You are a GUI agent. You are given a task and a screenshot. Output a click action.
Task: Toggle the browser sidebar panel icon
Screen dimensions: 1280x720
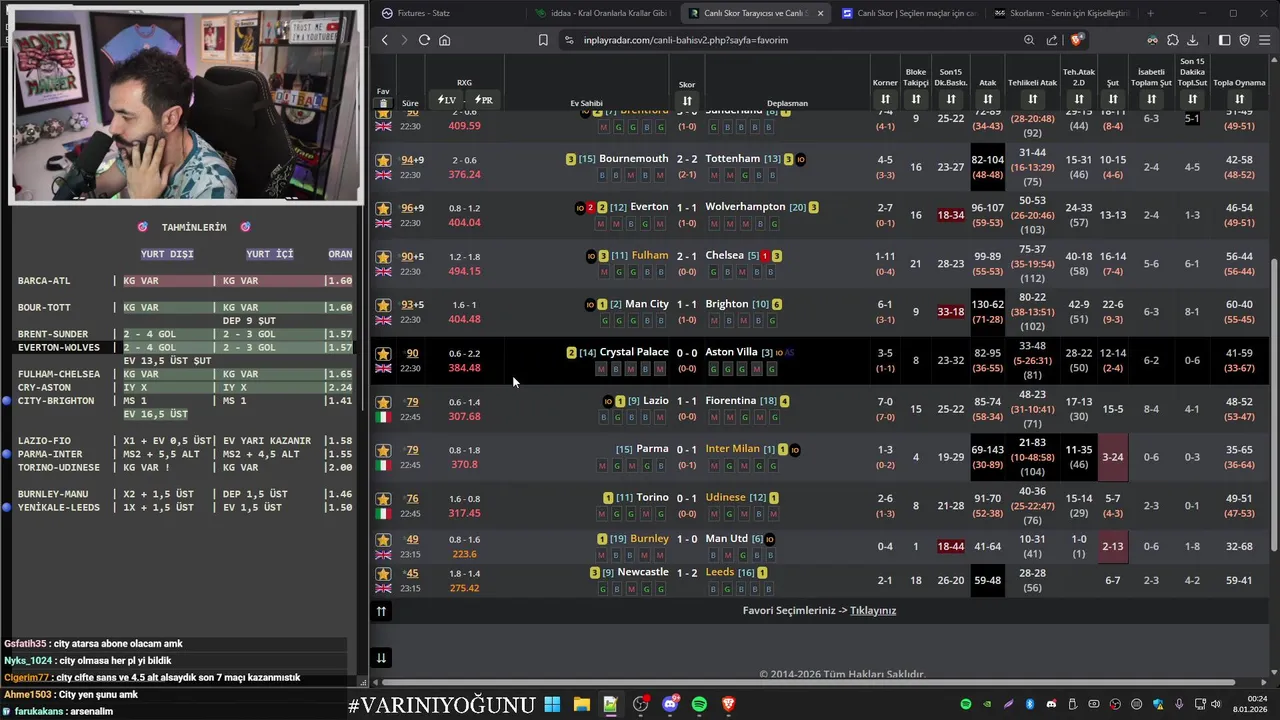(1224, 40)
